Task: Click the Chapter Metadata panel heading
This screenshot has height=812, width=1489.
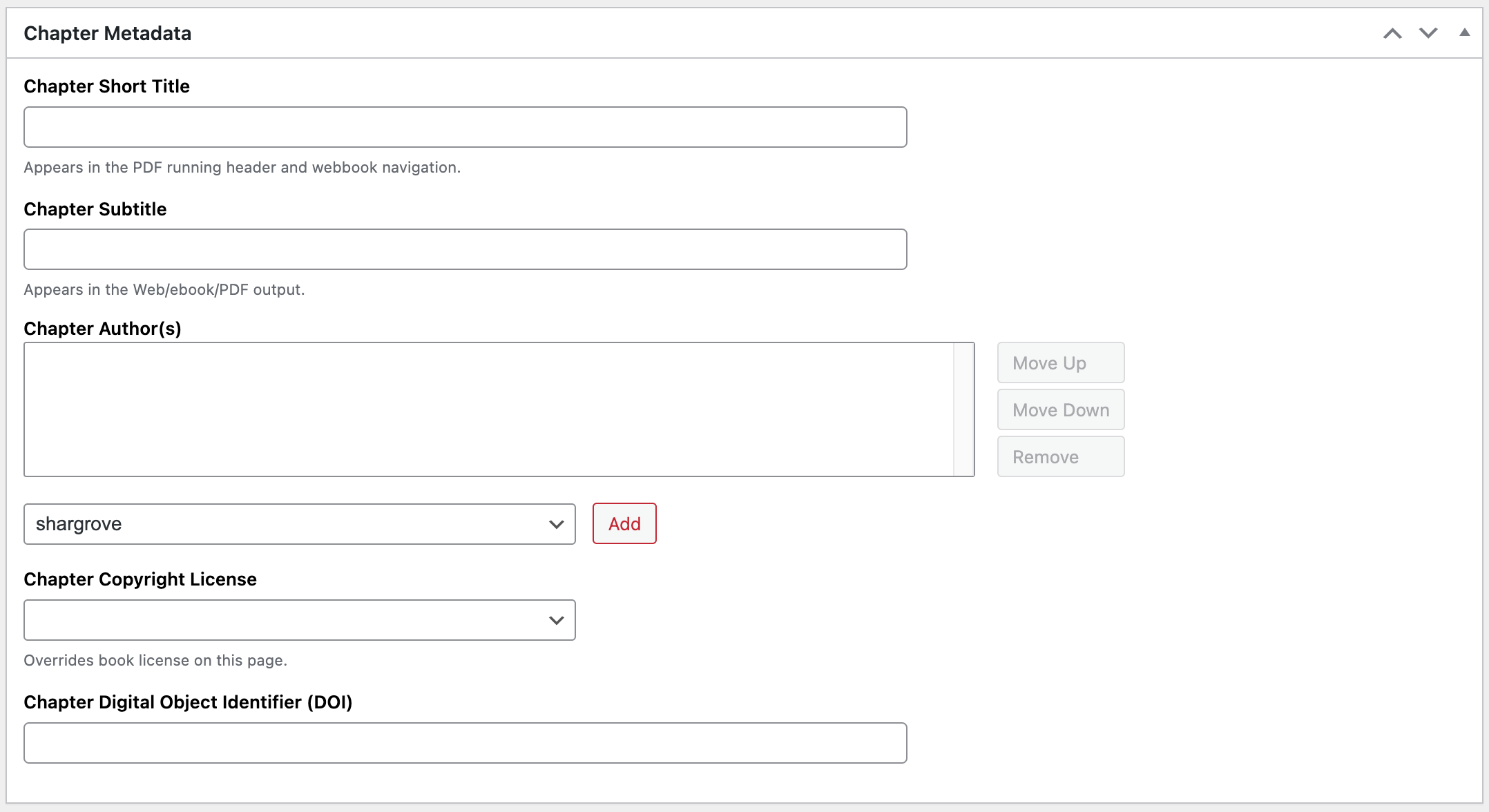Action: tap(108, 33)
